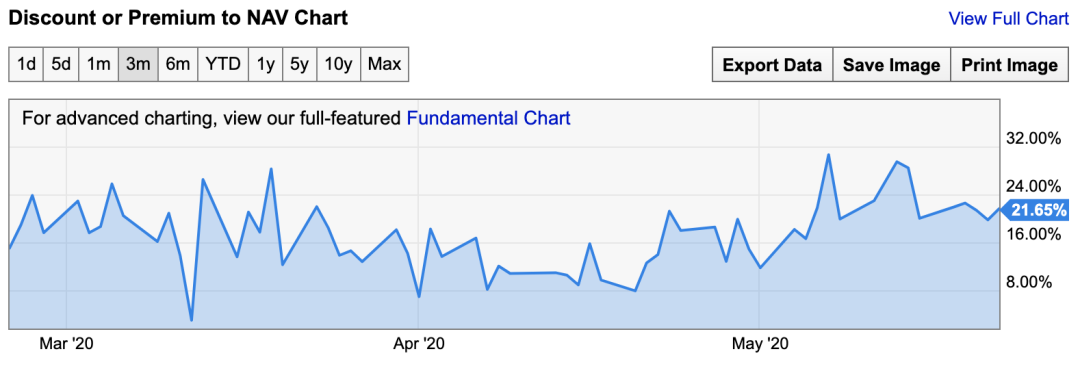
Task: Click the Print Image button
Action: tap(1010, 65)
